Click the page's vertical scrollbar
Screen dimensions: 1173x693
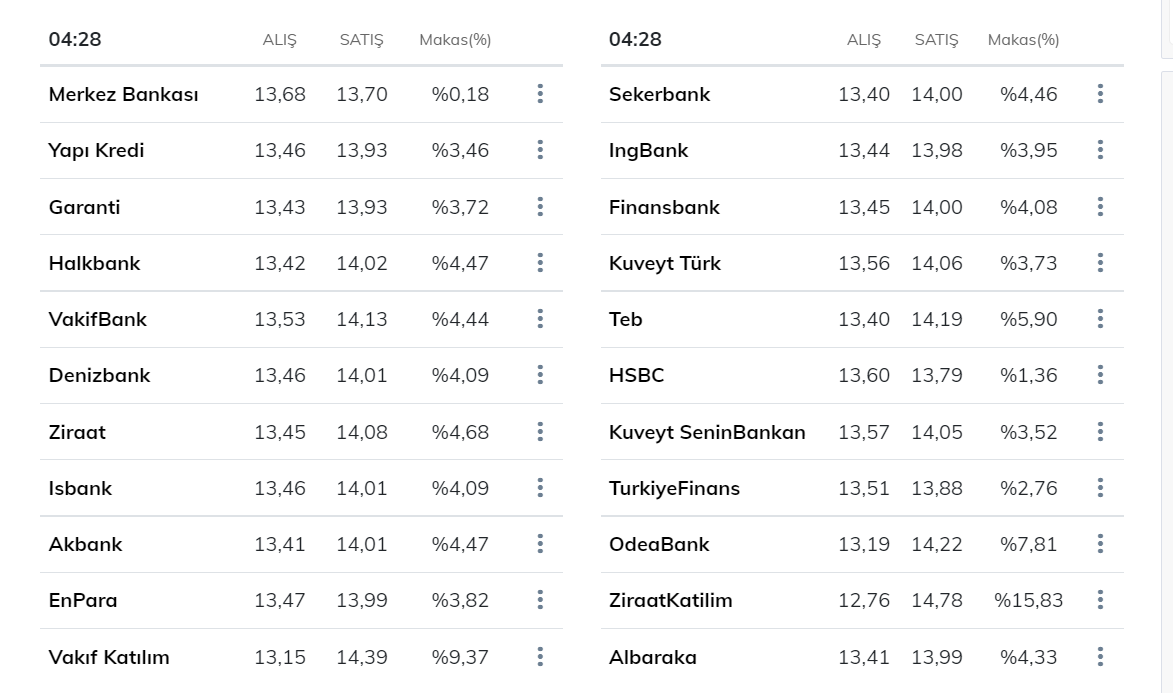(1167, 382)
